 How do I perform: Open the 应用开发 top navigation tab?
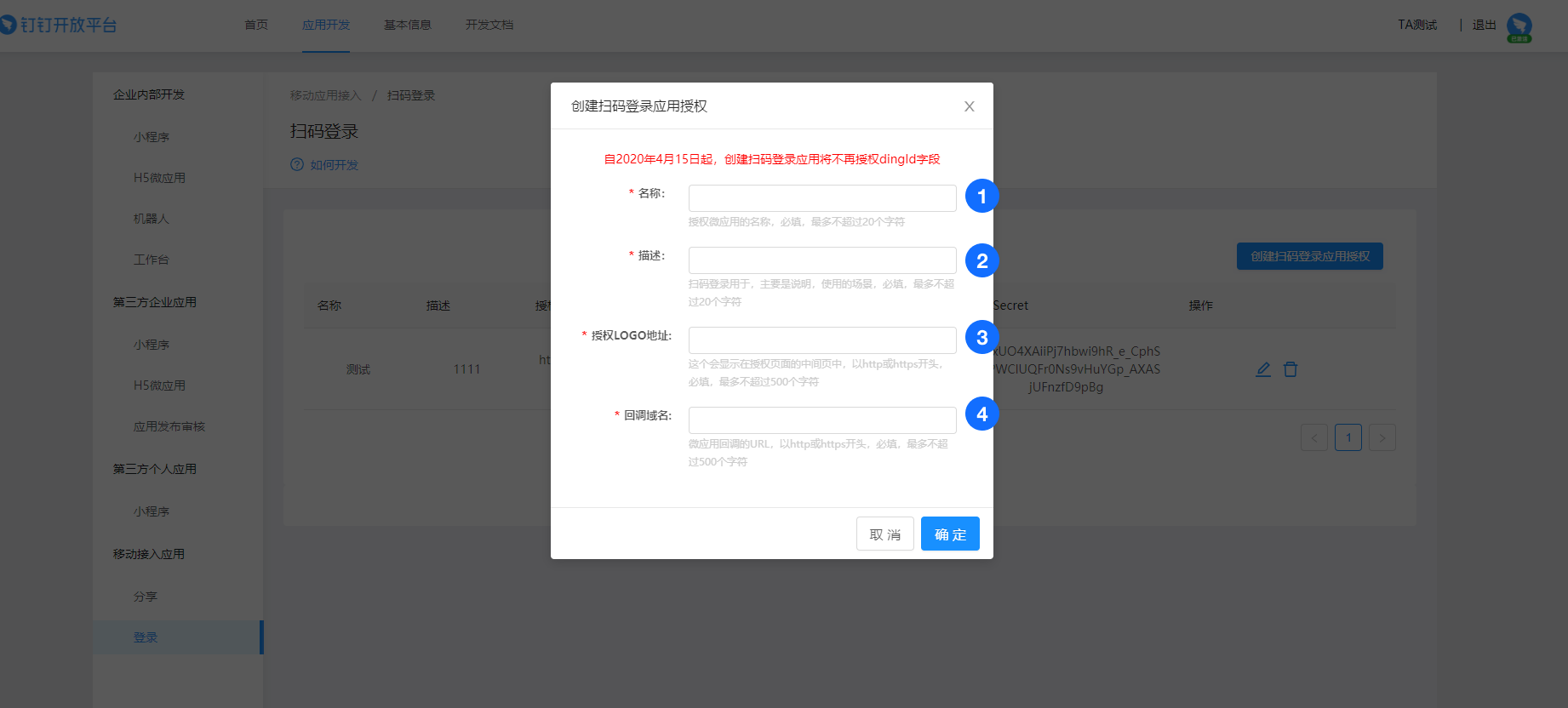[326, 25]
